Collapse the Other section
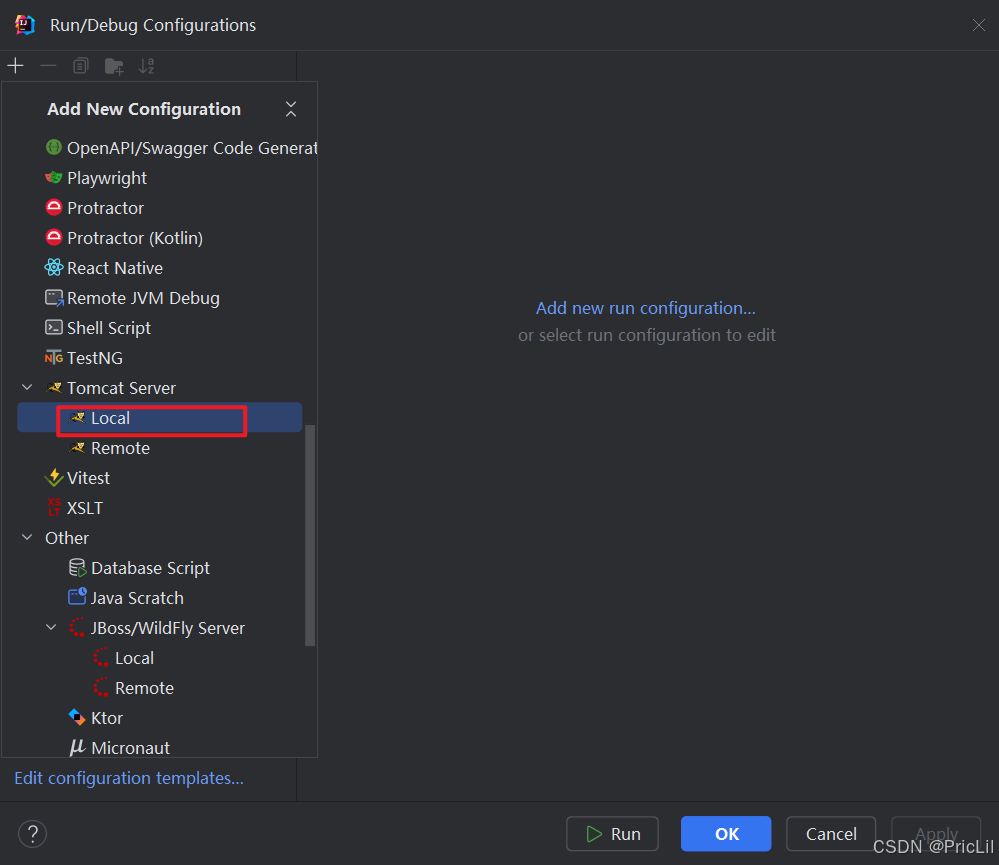This screenshot has height=865, width=999. pos(26,538)
